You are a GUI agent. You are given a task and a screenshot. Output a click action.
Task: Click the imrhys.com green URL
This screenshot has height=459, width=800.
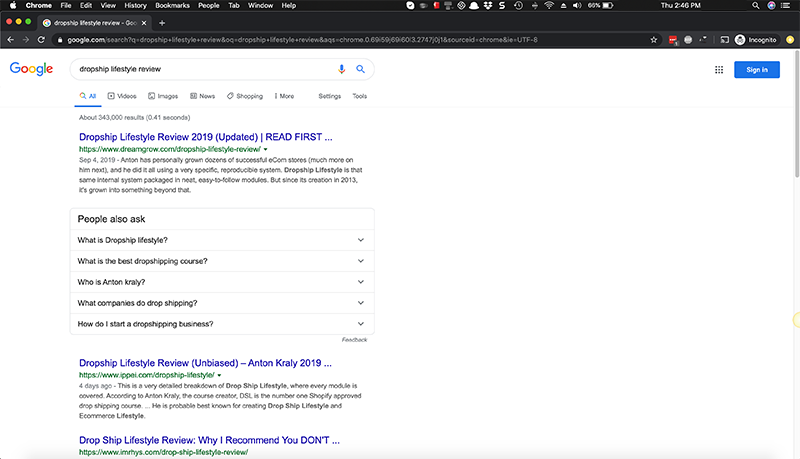coord(163,452)
